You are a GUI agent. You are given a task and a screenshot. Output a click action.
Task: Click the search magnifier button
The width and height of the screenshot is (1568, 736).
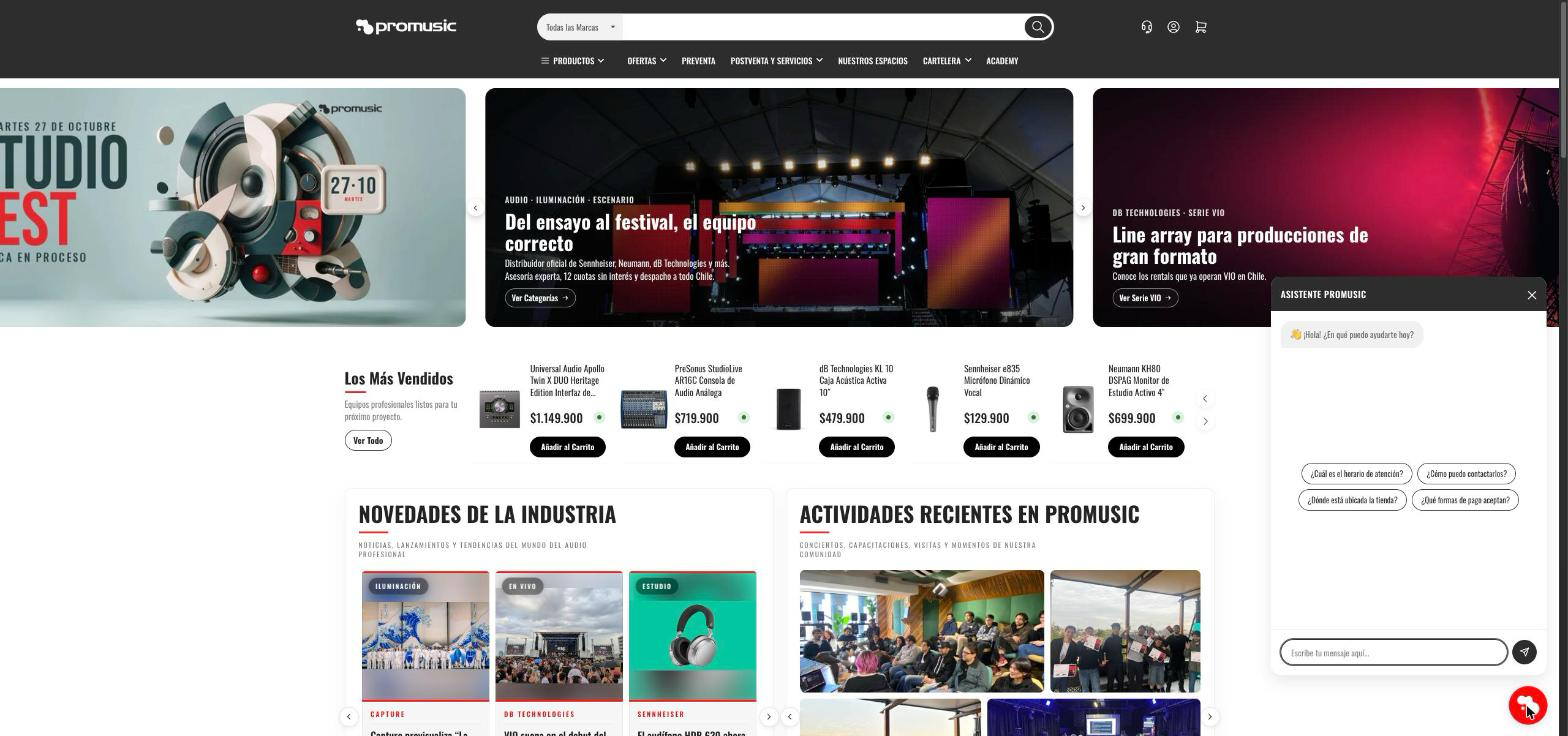[x=1037, y=27]
